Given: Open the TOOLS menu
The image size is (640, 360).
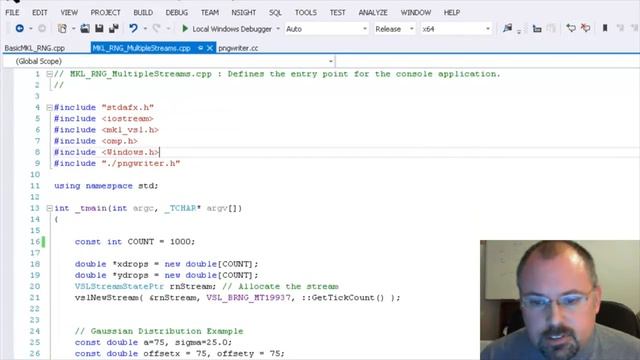Looking at the screenshot, I should click(306, 13).
